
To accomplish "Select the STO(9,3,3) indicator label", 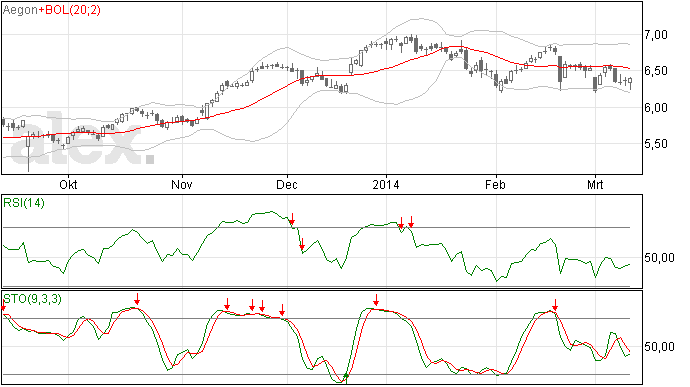I will (x=32, y=299).
